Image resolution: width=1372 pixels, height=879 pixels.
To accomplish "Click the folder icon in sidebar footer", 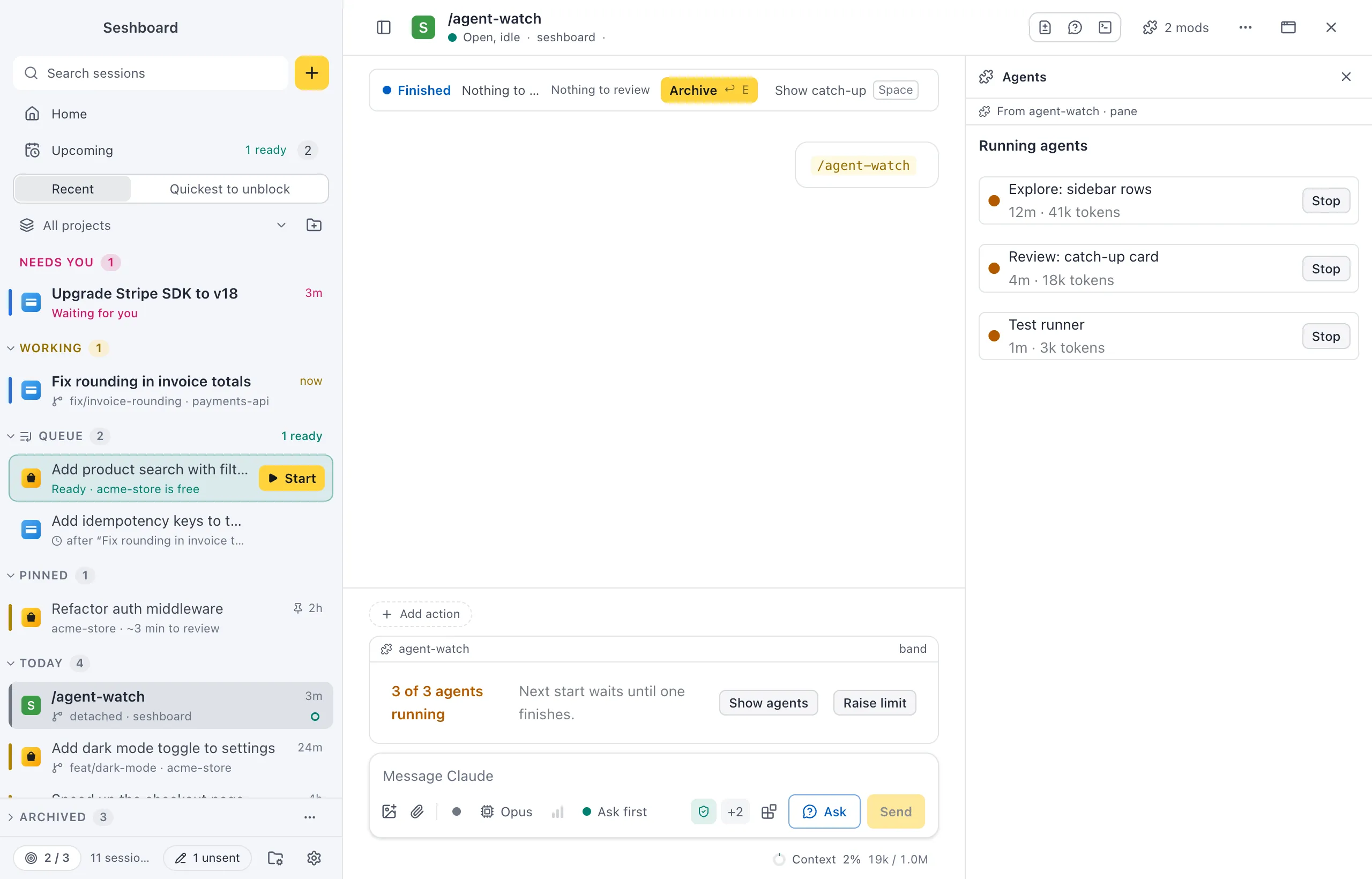I will [275, 858].
